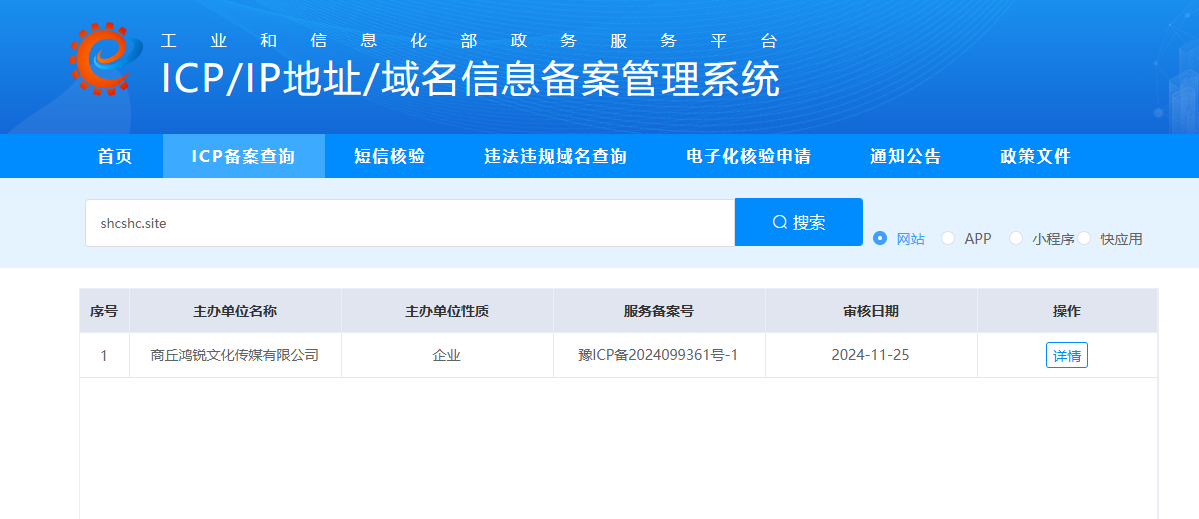This screenshot has width=1199, height=519.
Task: Choose the 快应用 radio option
Action: (1084, 238)
